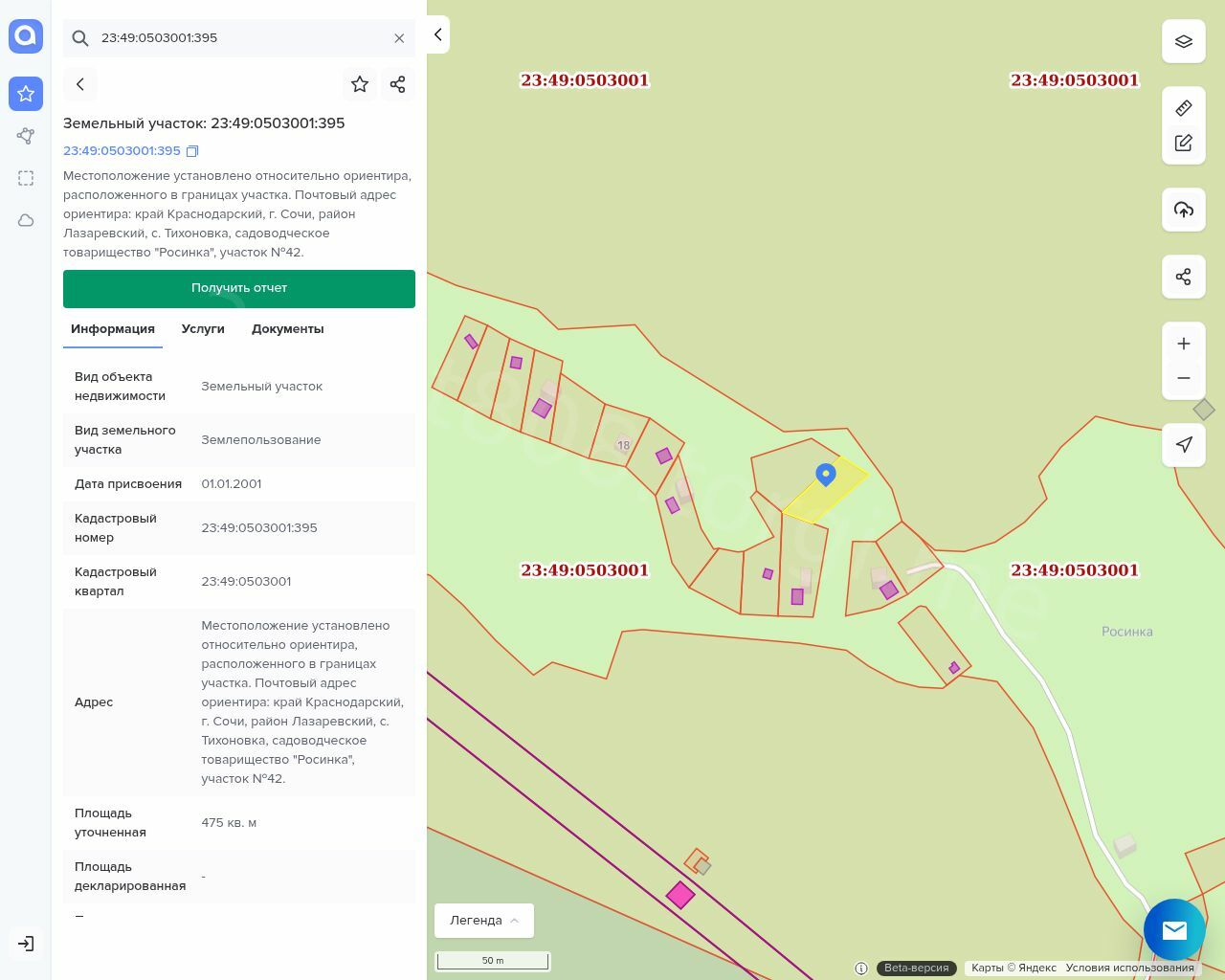This screenshot has height=980, width=1225.
Task: Zoom out the map
Action: pyautogui.click(x=1183, y=378)
